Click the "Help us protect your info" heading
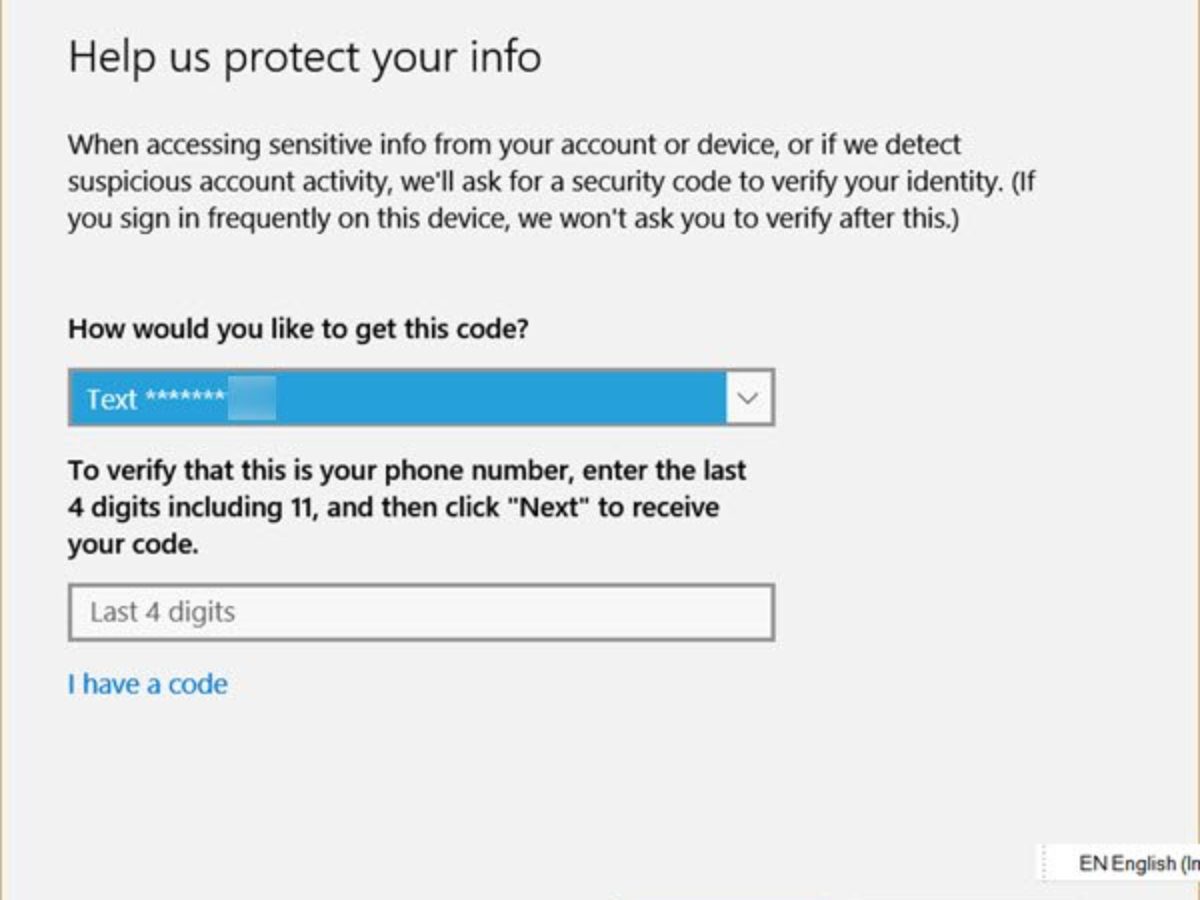This screenshot has width=1200, height=900. (x=305, y=56)
